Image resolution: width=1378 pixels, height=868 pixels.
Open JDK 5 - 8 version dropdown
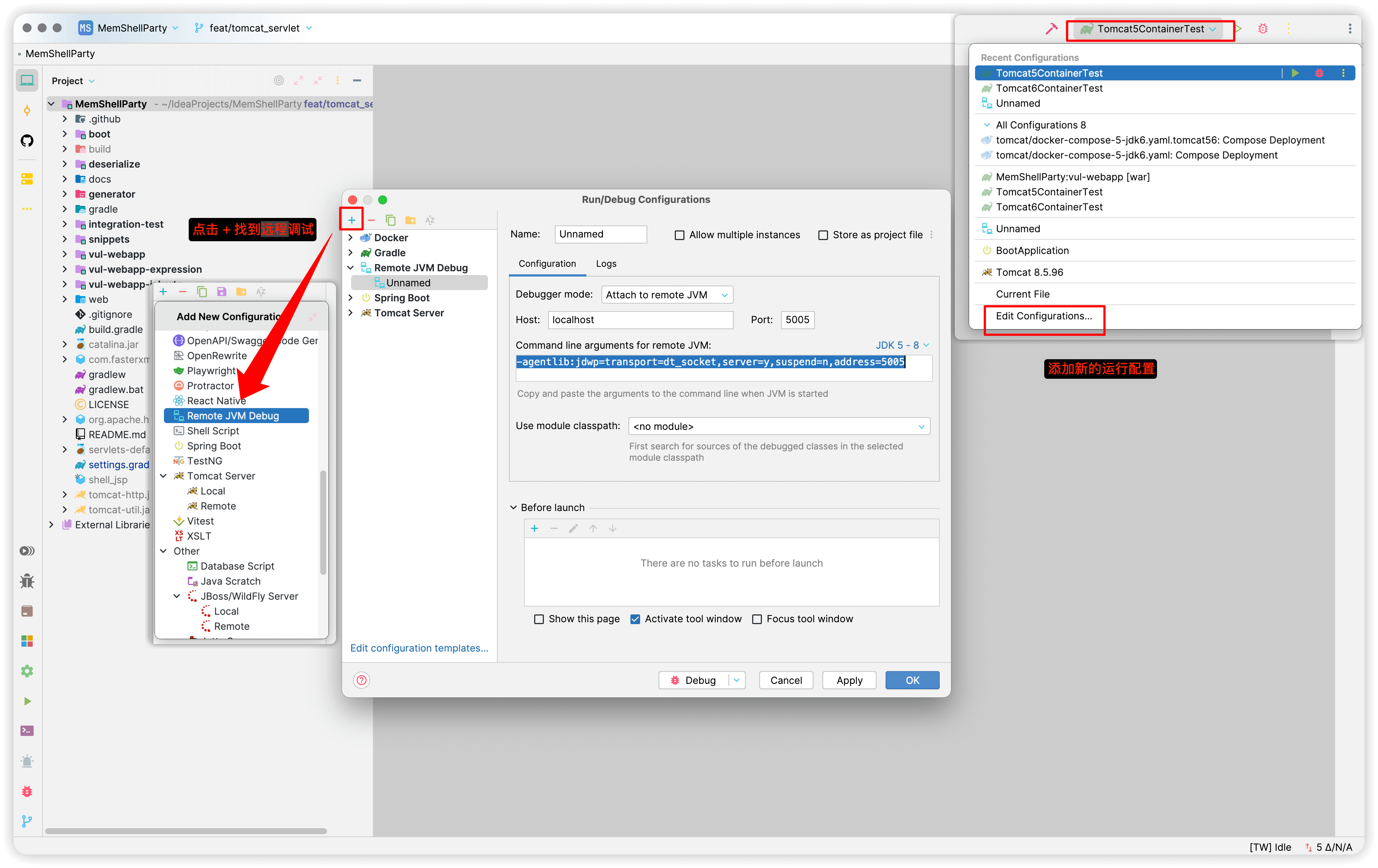(x=902, y=345)
